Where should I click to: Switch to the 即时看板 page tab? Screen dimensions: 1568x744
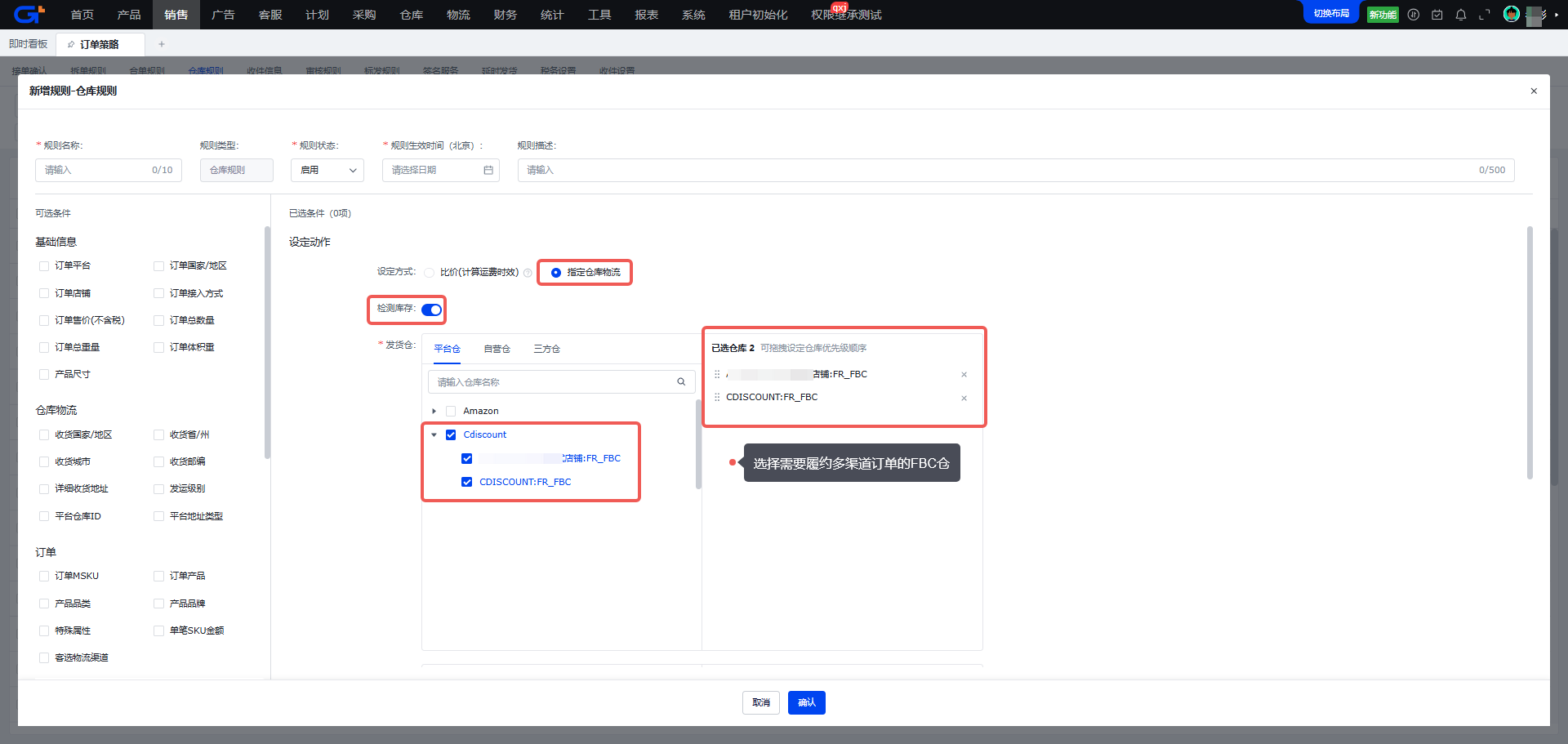point(29,44)
